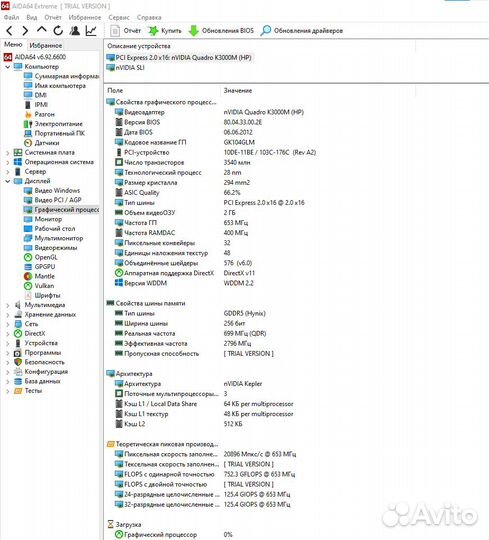Select the IPMI tree item

(x=36, y=105)
